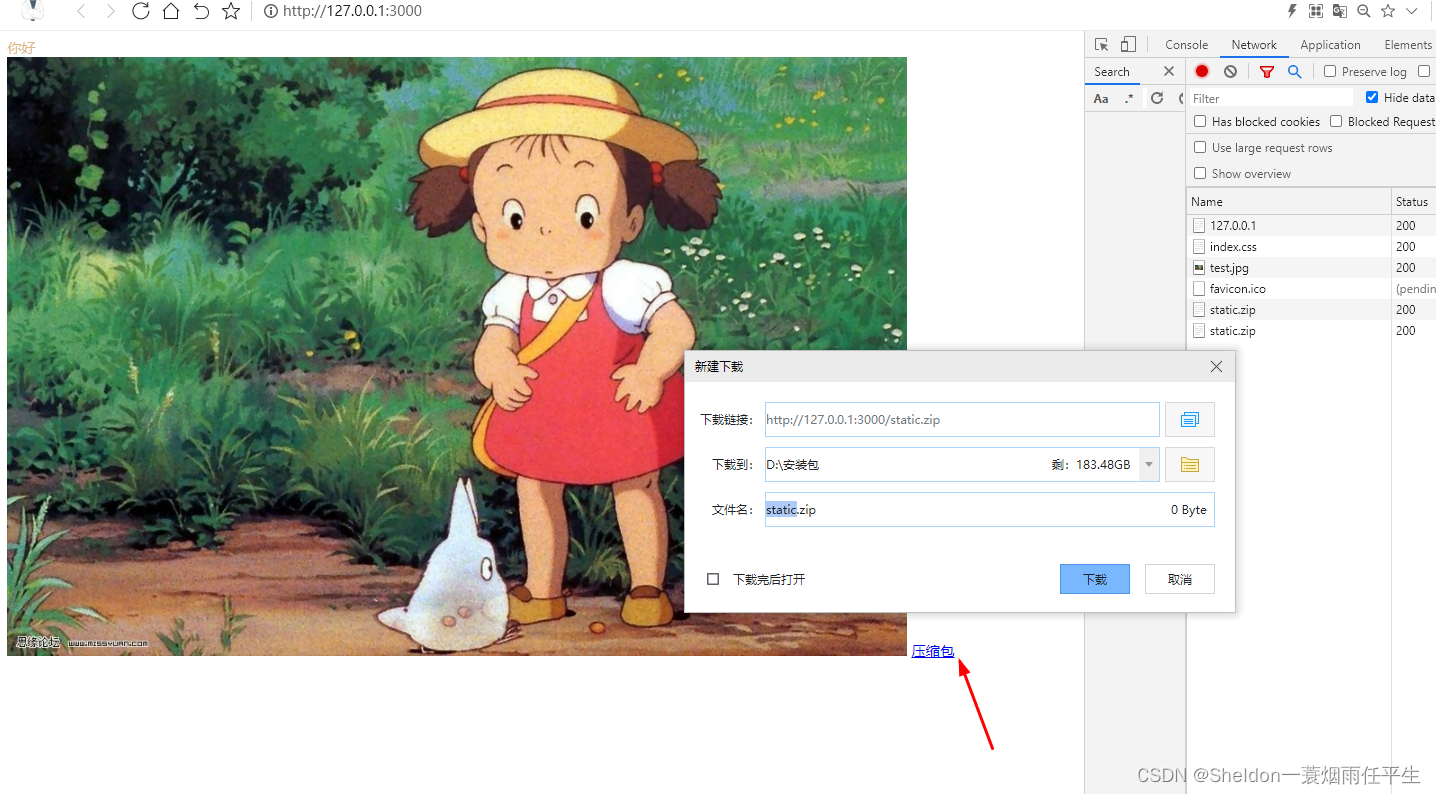
Task: Select the favicon.ico request row
Action: pyautogui.click(x=1311, y=288)
